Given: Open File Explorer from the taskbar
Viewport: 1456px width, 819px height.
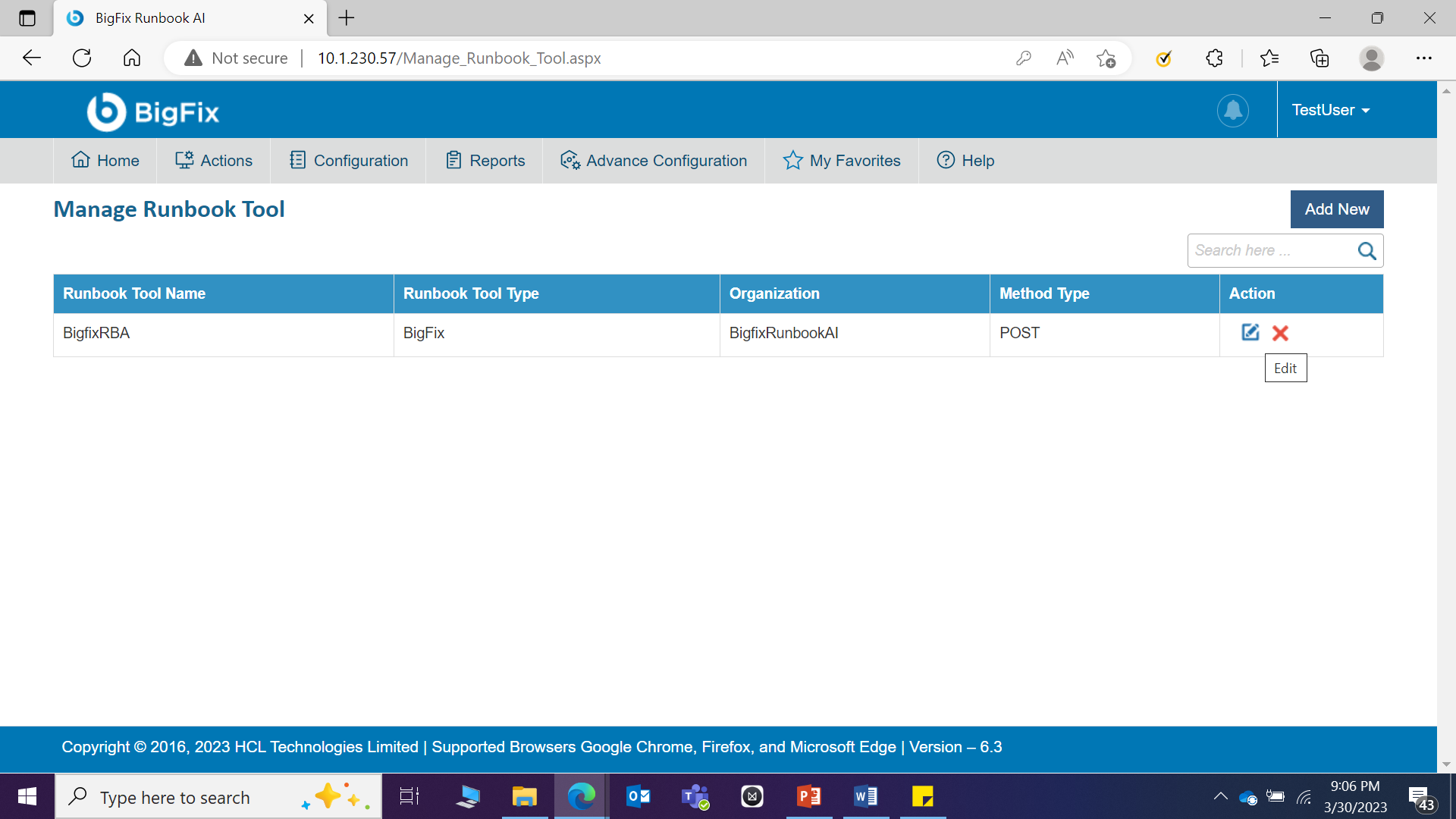Looking at the screenshot, I should click(524, 797).
